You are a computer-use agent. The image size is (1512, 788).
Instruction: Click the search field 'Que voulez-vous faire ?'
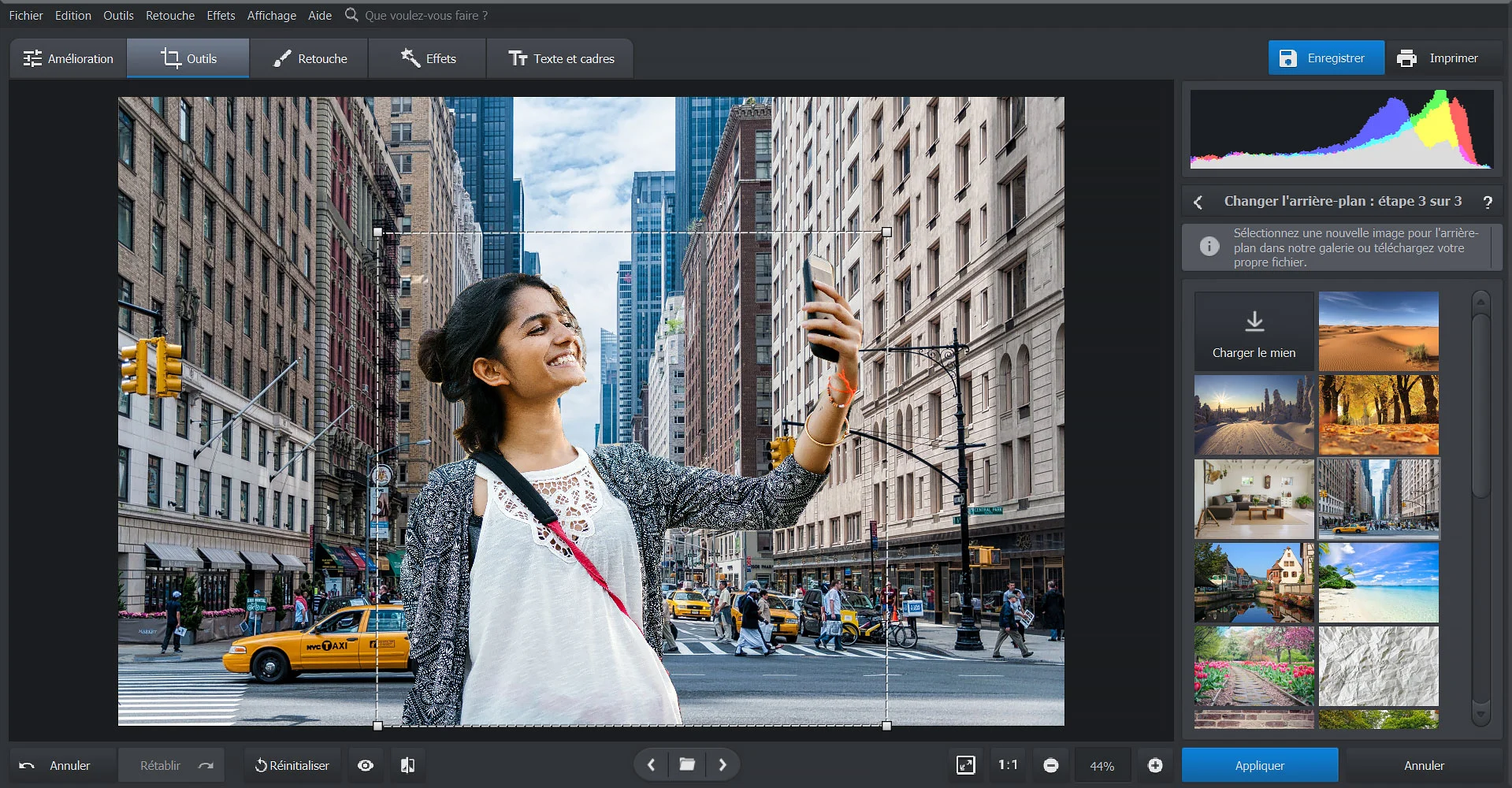(x=426, y=15)
